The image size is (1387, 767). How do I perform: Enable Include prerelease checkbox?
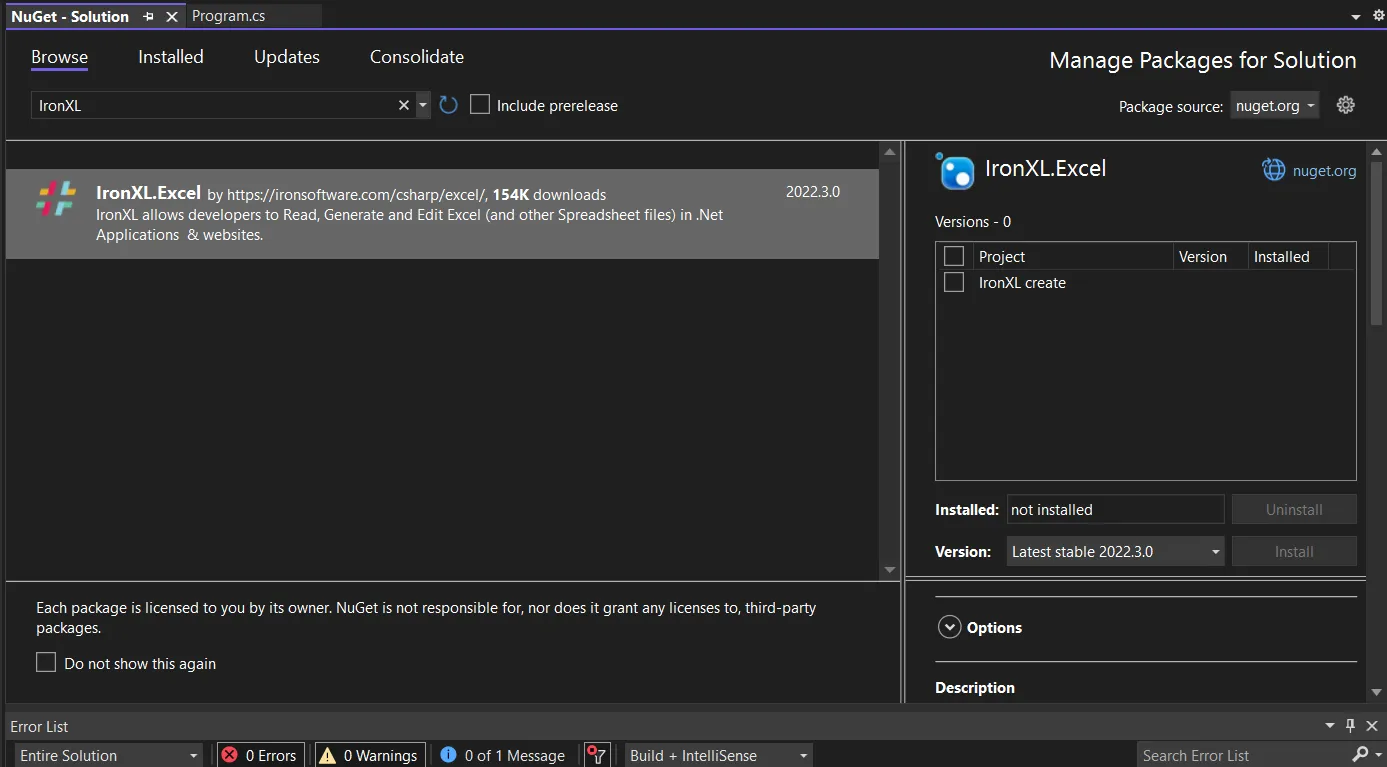480,105
